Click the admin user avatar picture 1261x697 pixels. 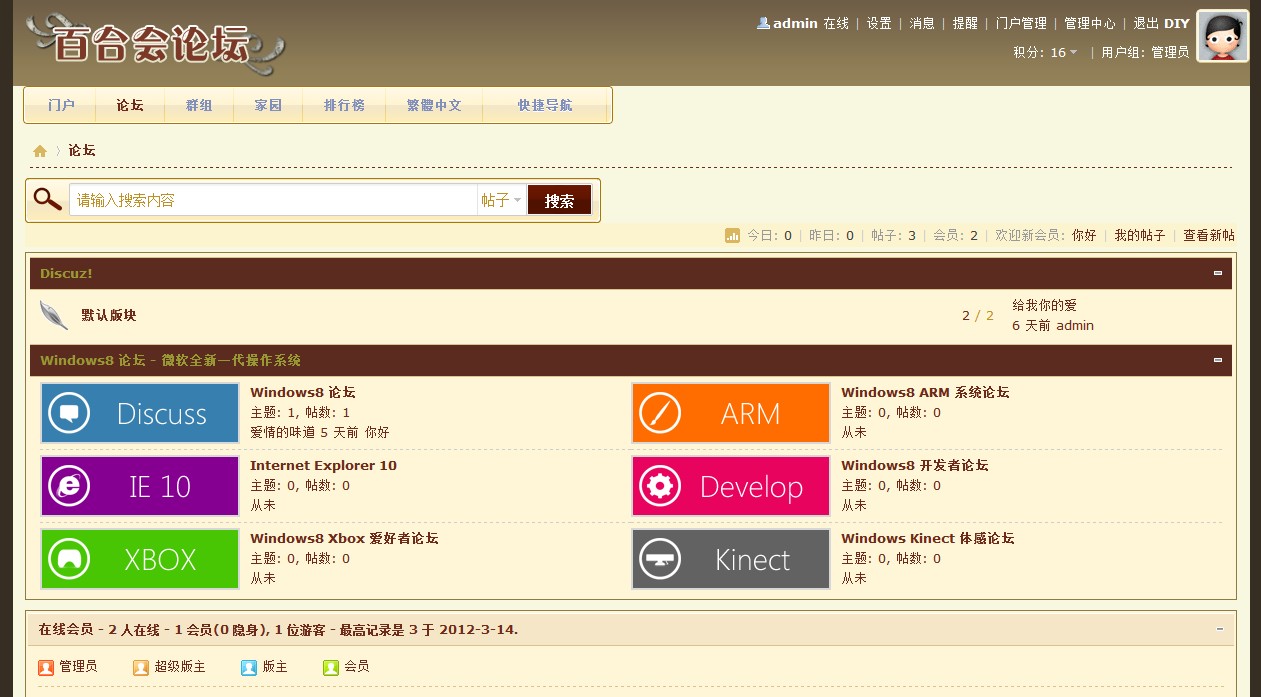1222,36
